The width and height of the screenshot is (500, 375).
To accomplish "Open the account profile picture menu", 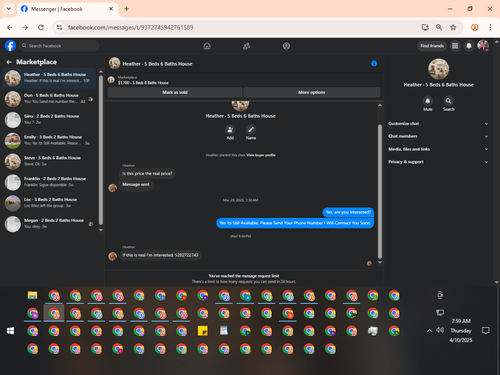I will click(x=483, y=46).
